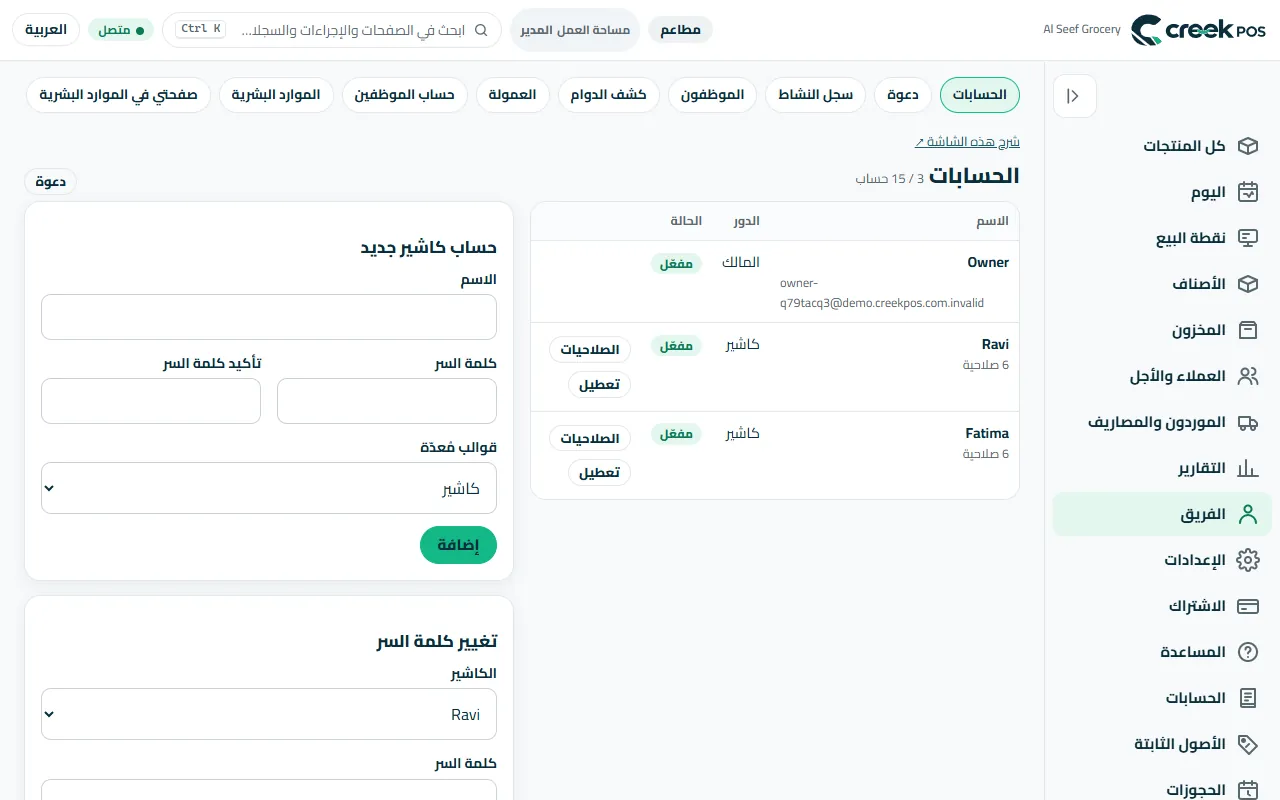Open the cashier dropdown showing Ravi
Viewport: 1280px width, 800px height.
click(269, 714)
